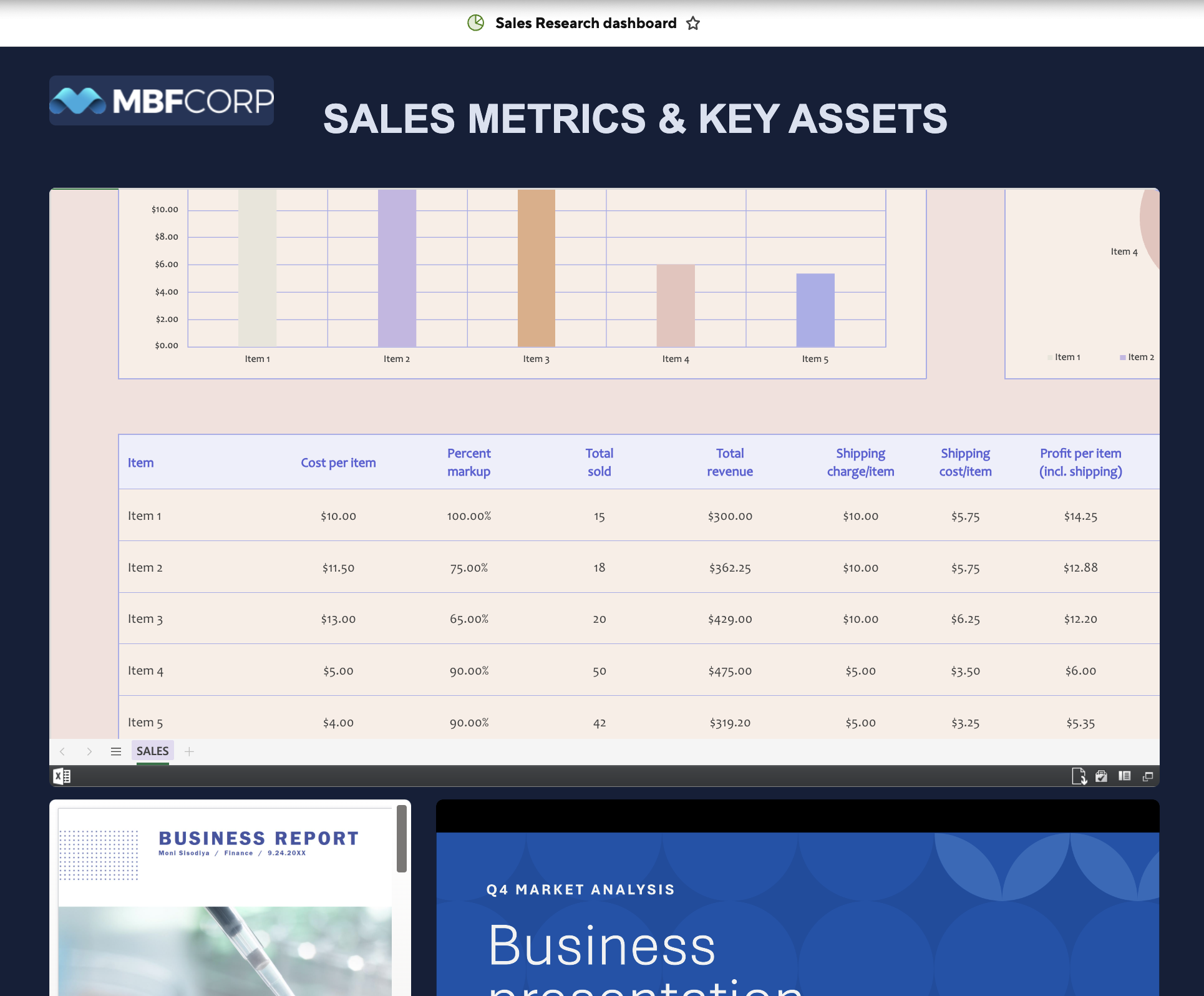Click the Excel logo in the embed toolbar
The image size is (1204, 996).
62,776
